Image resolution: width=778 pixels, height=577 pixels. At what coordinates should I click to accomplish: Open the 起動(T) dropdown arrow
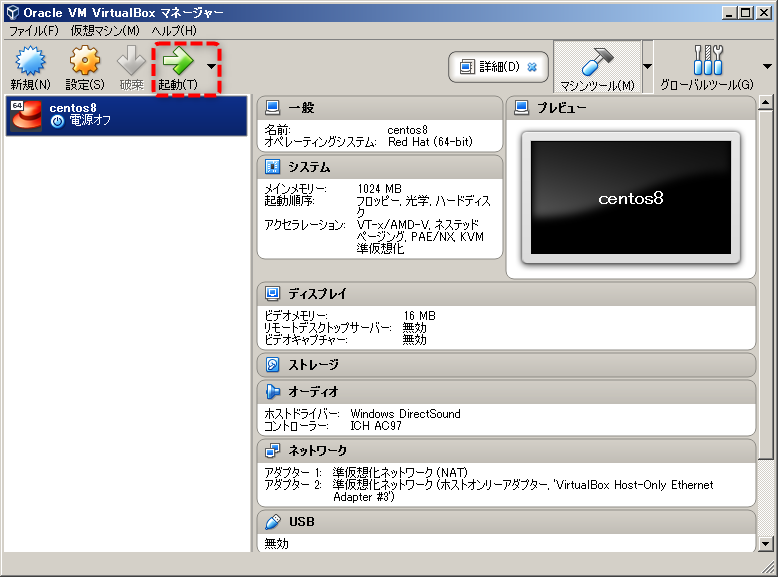pos(211,66)
